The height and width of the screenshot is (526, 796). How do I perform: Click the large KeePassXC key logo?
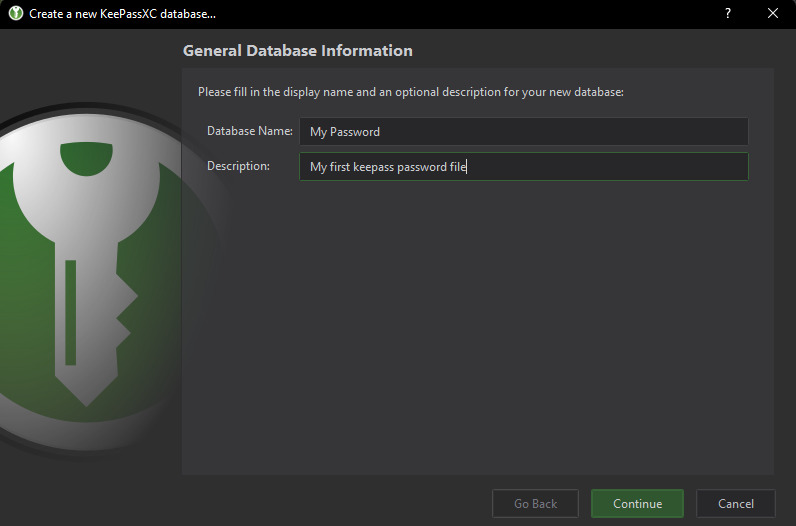tap(86, 277)
